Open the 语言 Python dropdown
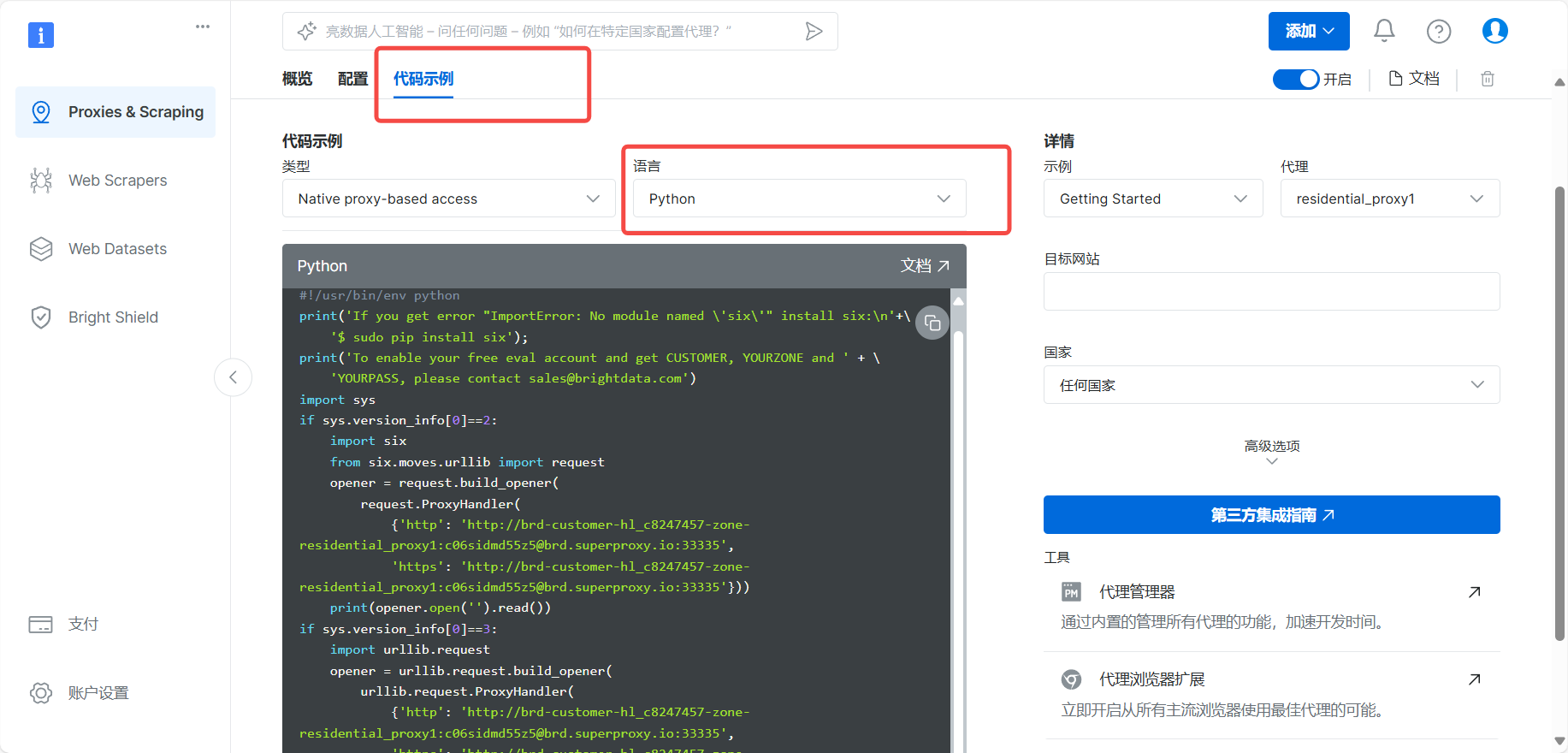This screenshot has height=753, width=1568. (800, 199)
